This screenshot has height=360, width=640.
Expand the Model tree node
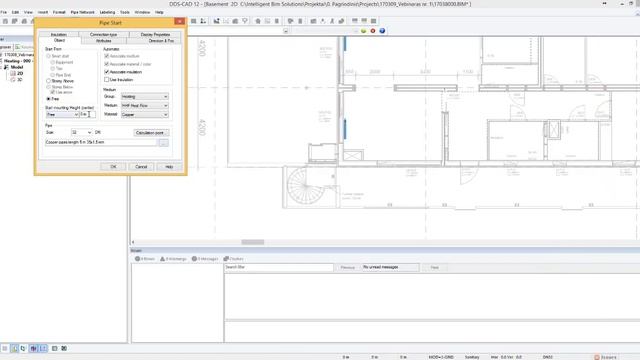coord(6,67)
